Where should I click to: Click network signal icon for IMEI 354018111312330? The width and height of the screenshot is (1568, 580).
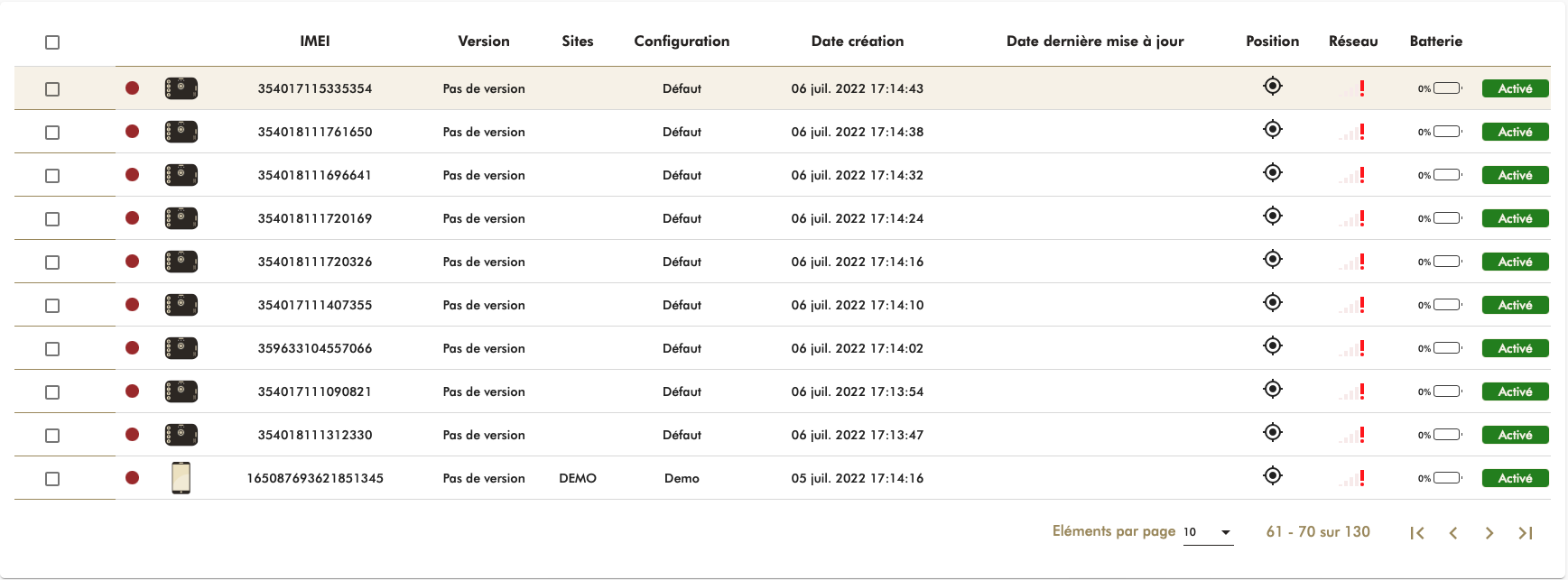1352,435
